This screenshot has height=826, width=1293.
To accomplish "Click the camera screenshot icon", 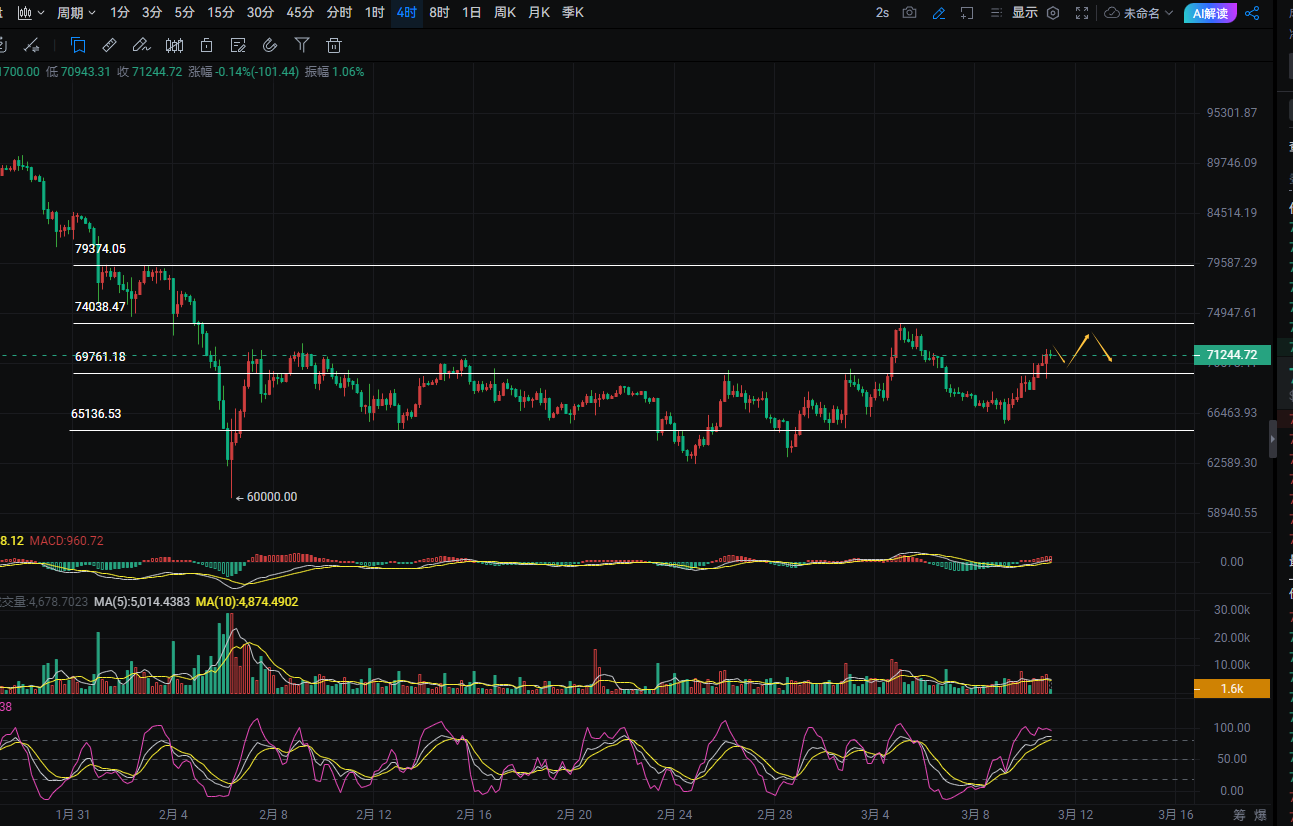I will [x=909, y=13].
